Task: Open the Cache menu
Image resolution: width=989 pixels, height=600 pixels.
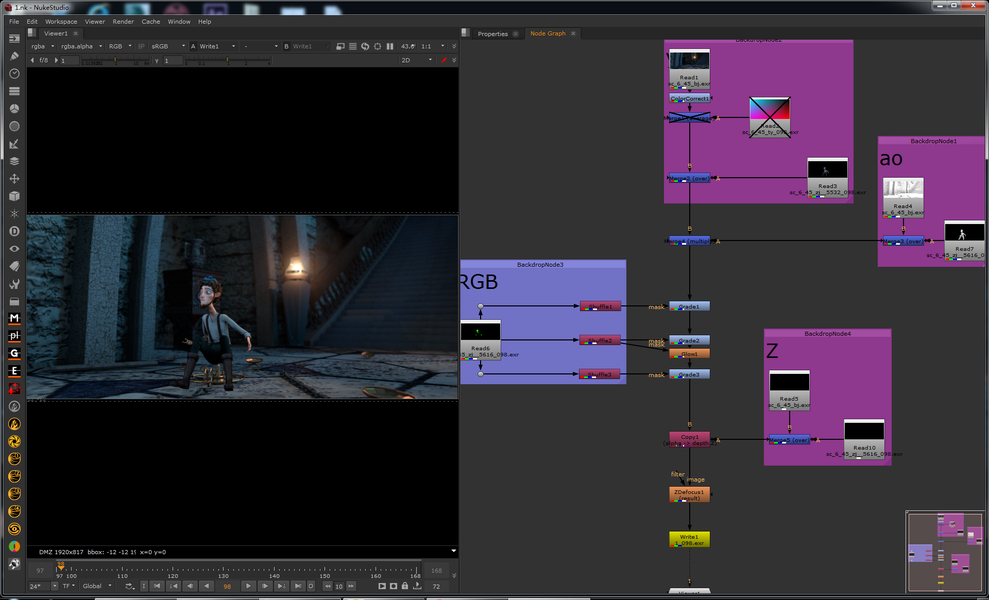Action: (151, 21)
